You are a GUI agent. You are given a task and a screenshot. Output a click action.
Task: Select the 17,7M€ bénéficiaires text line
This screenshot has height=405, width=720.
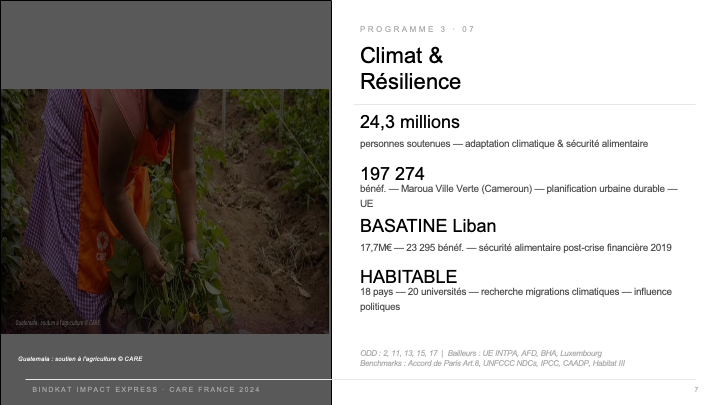[x=516, y=248]
